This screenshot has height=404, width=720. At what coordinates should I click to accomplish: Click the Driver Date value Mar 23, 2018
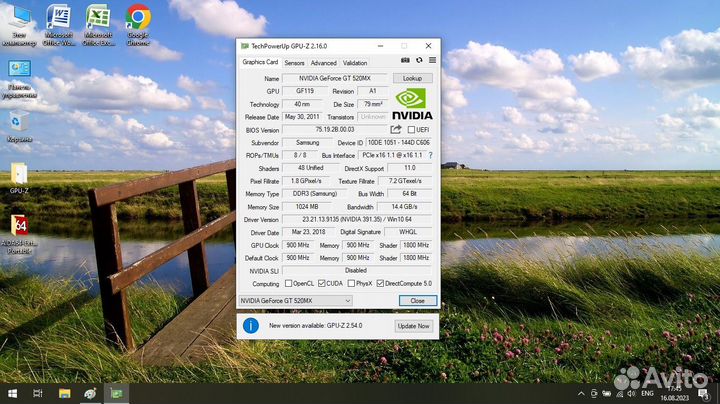click(x=309, y=232)
